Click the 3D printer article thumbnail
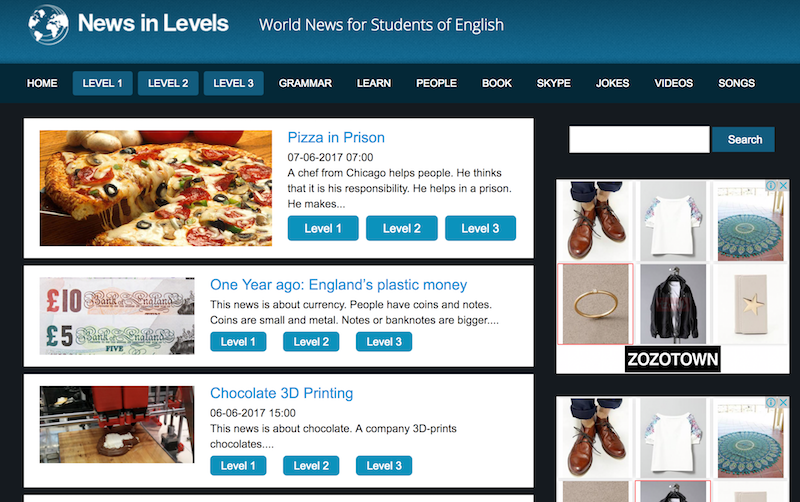The image size is (800, 502). click(x=117, y=424)
